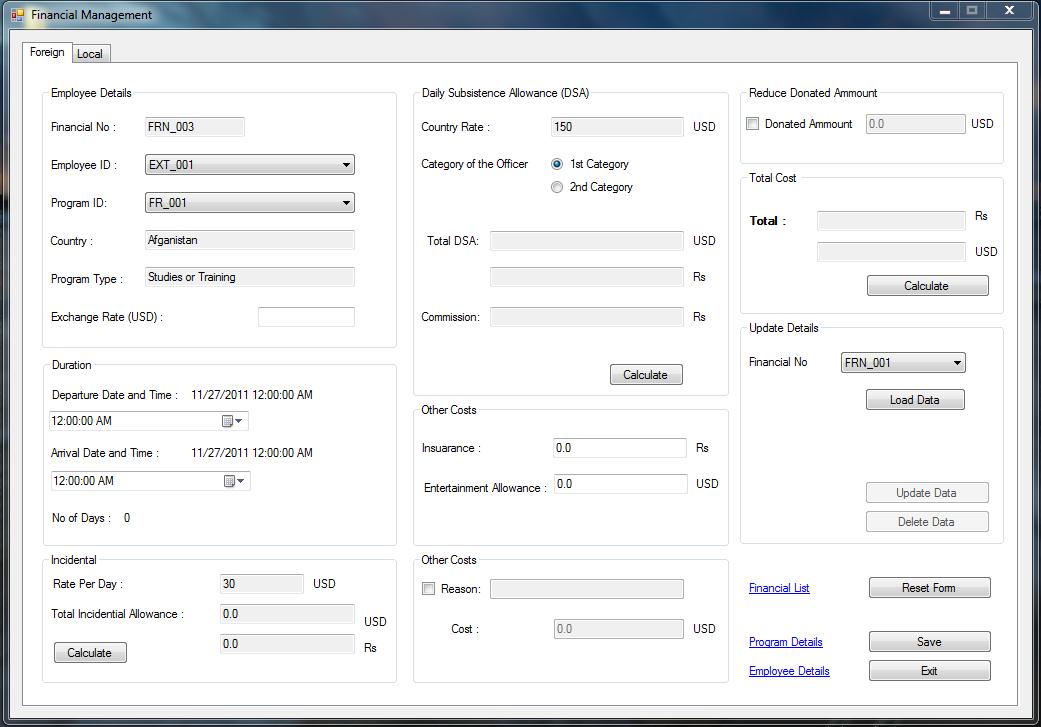Open the Employee Details link
The image size is (1041, 727).
[789, 671]
